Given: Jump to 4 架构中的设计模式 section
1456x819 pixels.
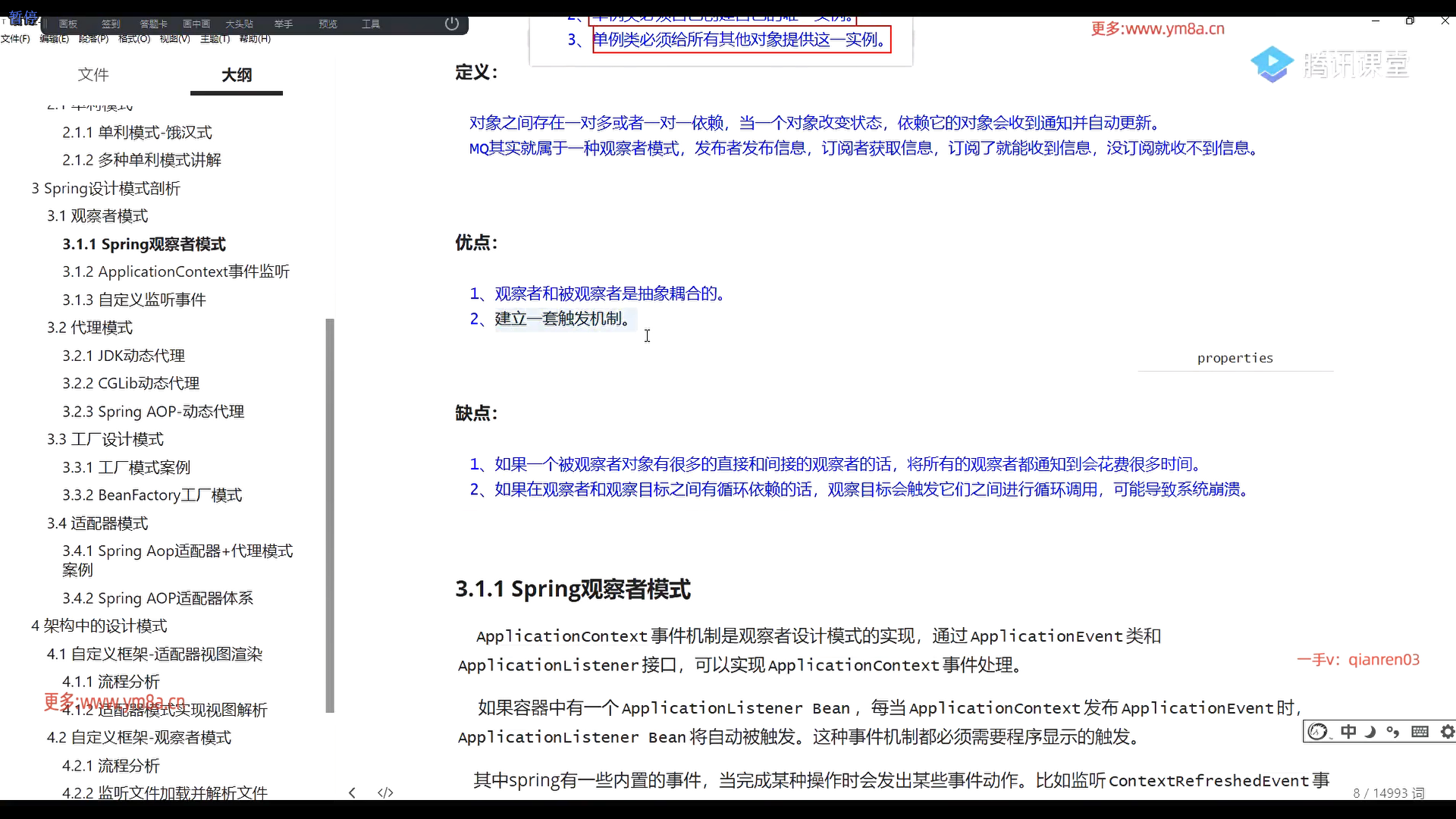Looking at the screenshot, I should pyautogui.click(x=99, y=626).
